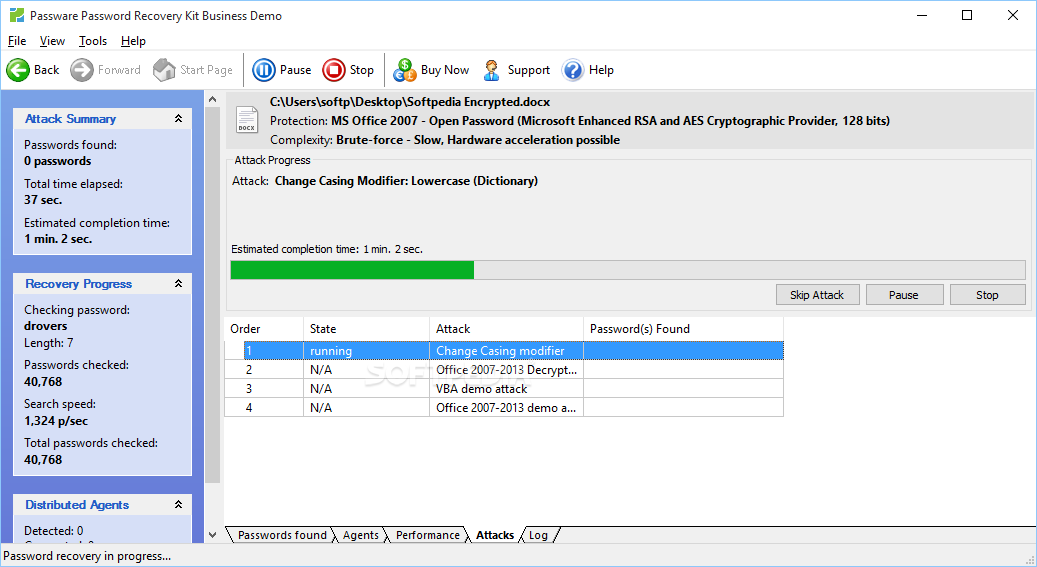The width and height of the screenshot is (1037, 567).
Task: Select the VBA demo attack row
Action: pyautogui.click(x=504, y=389)
